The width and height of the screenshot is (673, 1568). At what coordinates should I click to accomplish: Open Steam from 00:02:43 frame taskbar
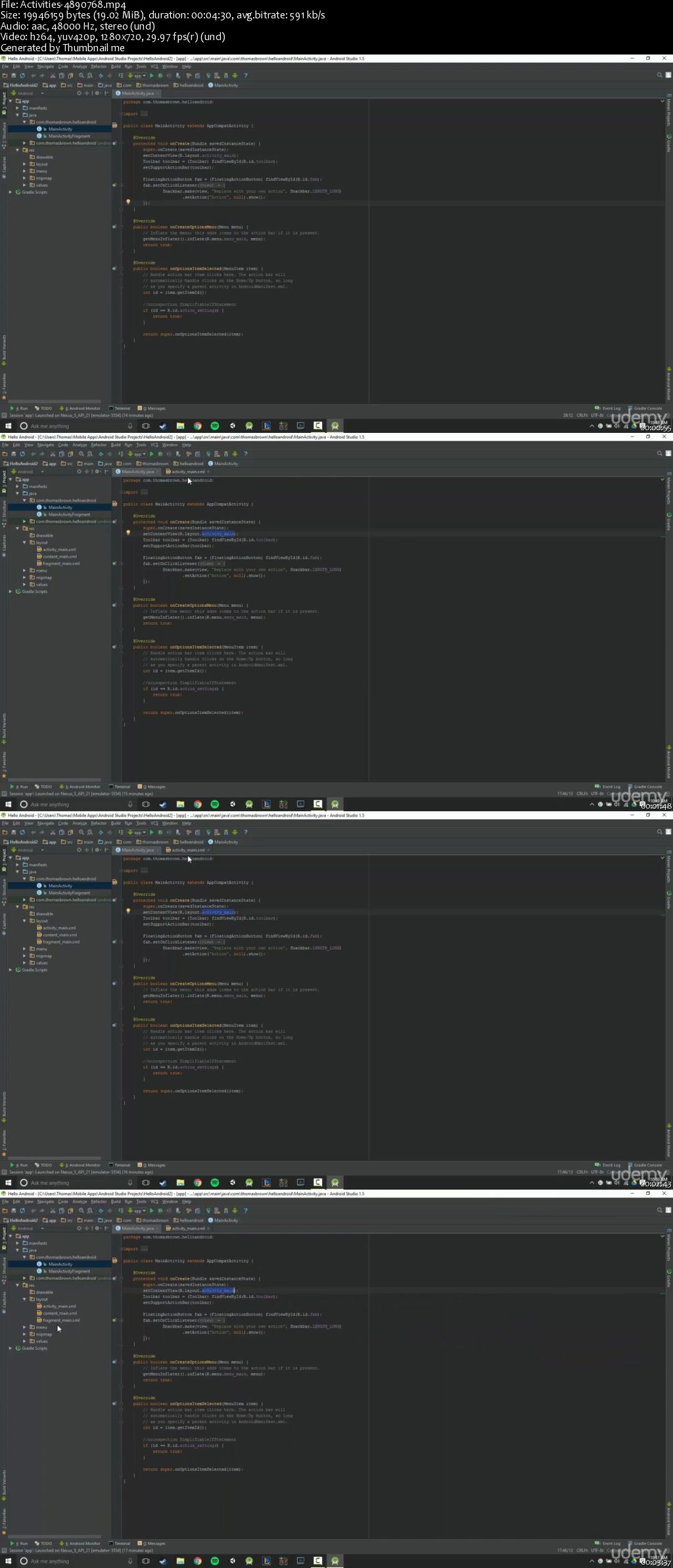(x=163, y=1182)
